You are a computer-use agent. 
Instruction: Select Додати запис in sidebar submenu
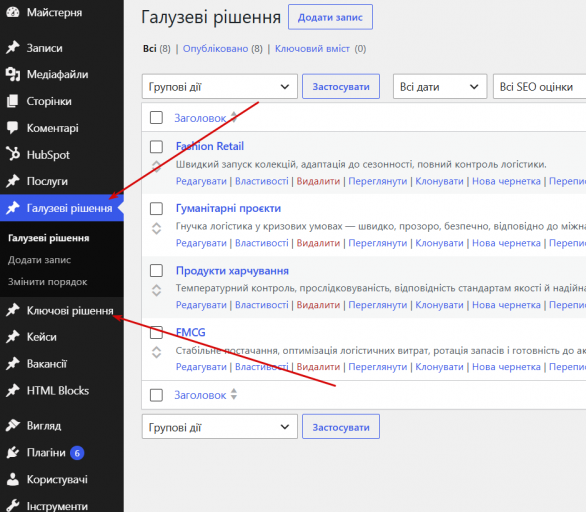(x=39, y=260)
